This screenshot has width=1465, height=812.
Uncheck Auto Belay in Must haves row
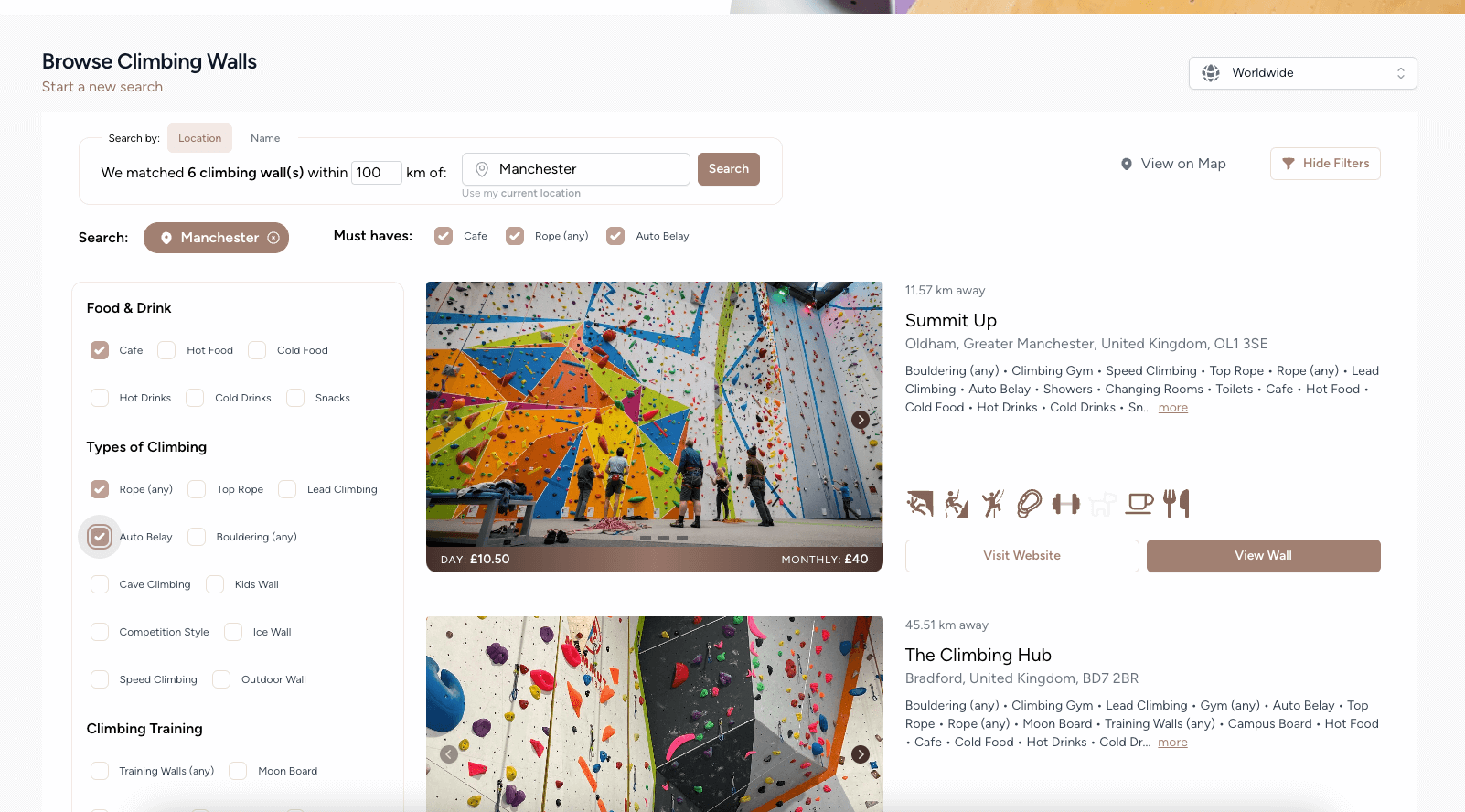[x=615, y=236]
